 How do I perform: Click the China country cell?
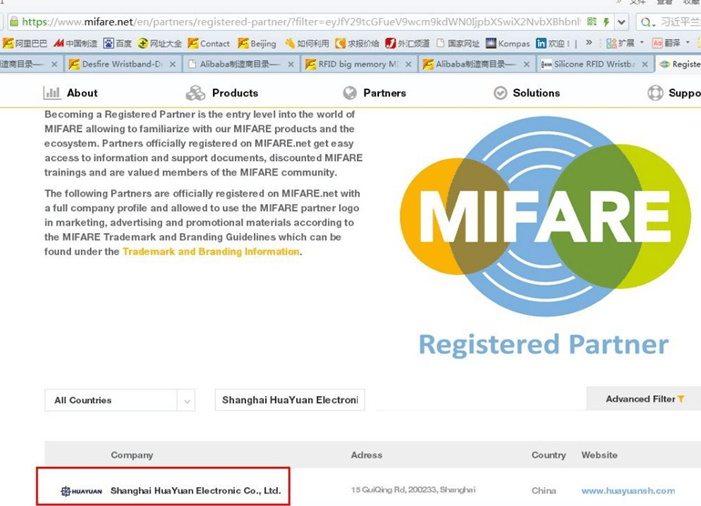544,491
